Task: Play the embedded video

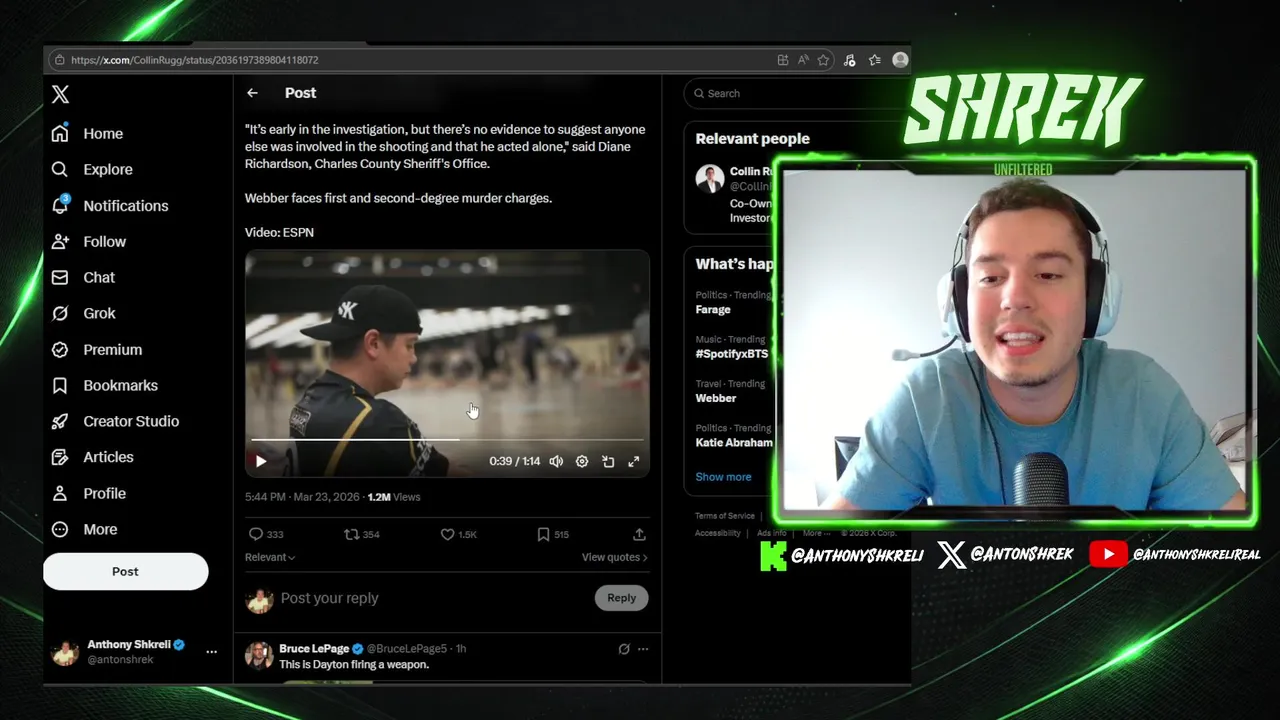Action: [261, 461]
